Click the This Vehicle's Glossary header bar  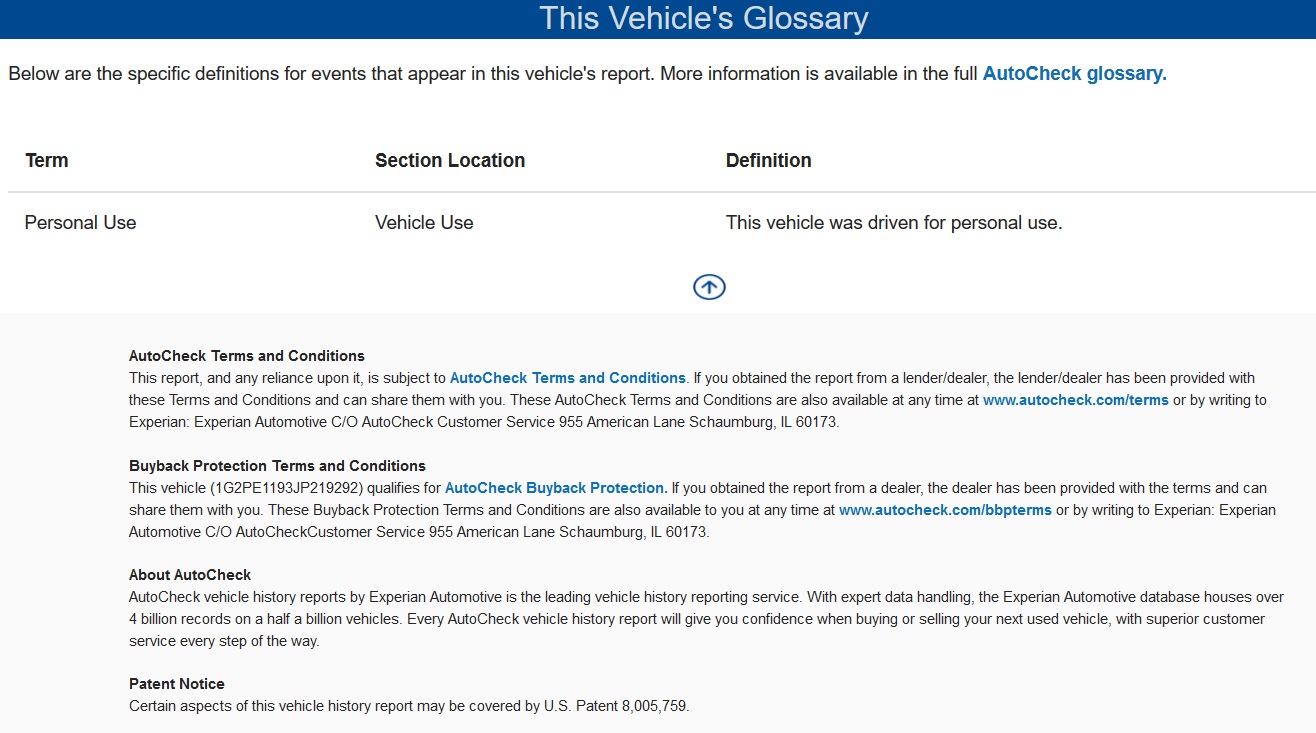[x=658, y=19]
